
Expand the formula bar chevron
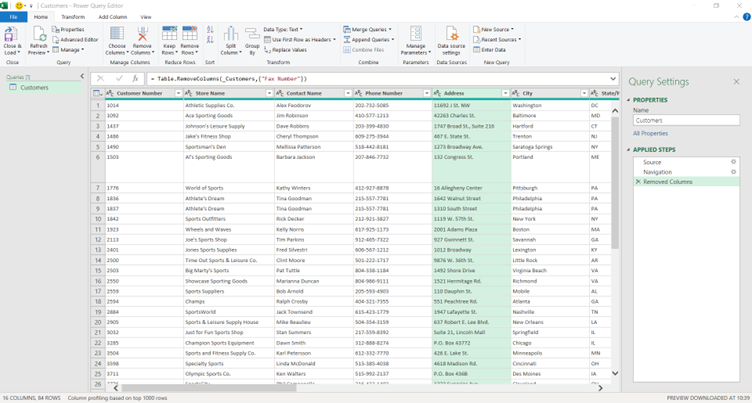[x=613, y=79]
